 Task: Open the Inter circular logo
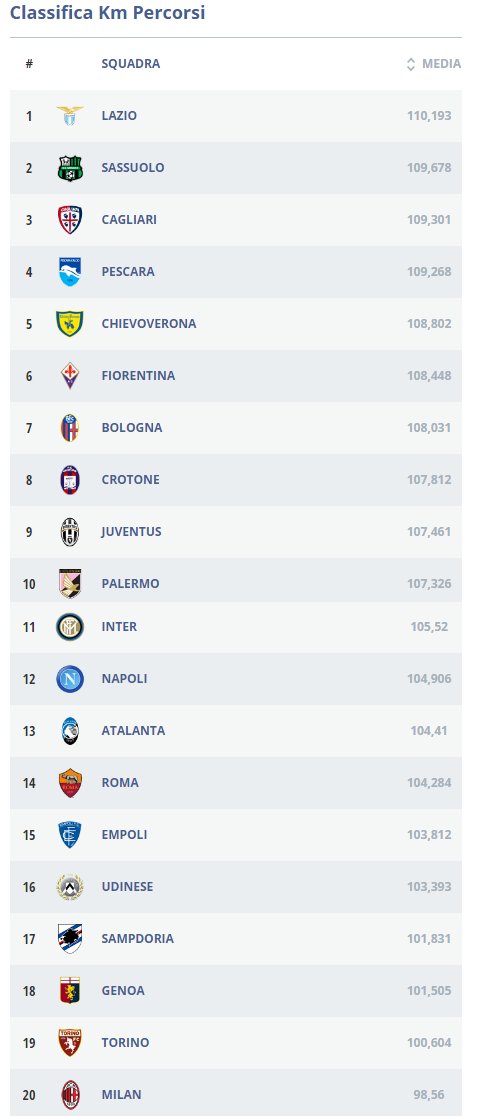(70, 627)
